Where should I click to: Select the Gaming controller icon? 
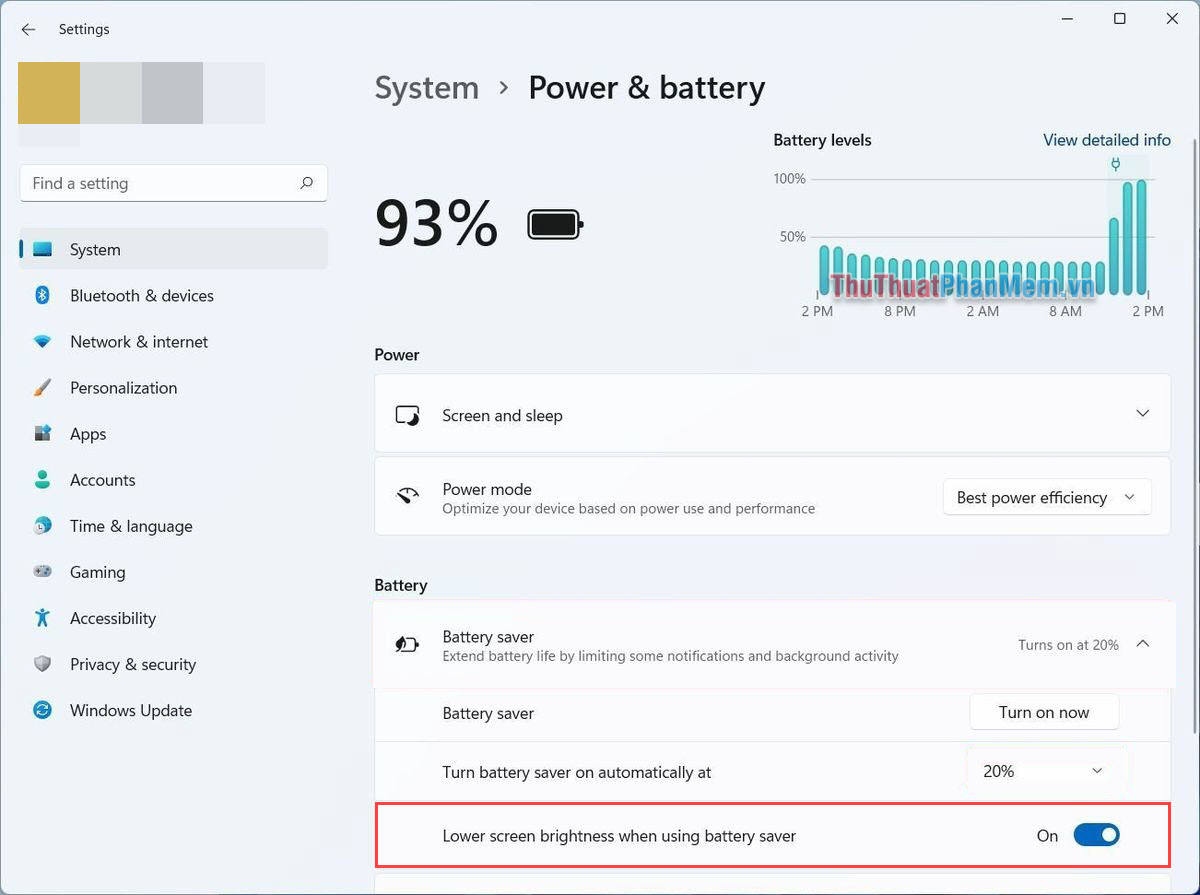point(42,571)
